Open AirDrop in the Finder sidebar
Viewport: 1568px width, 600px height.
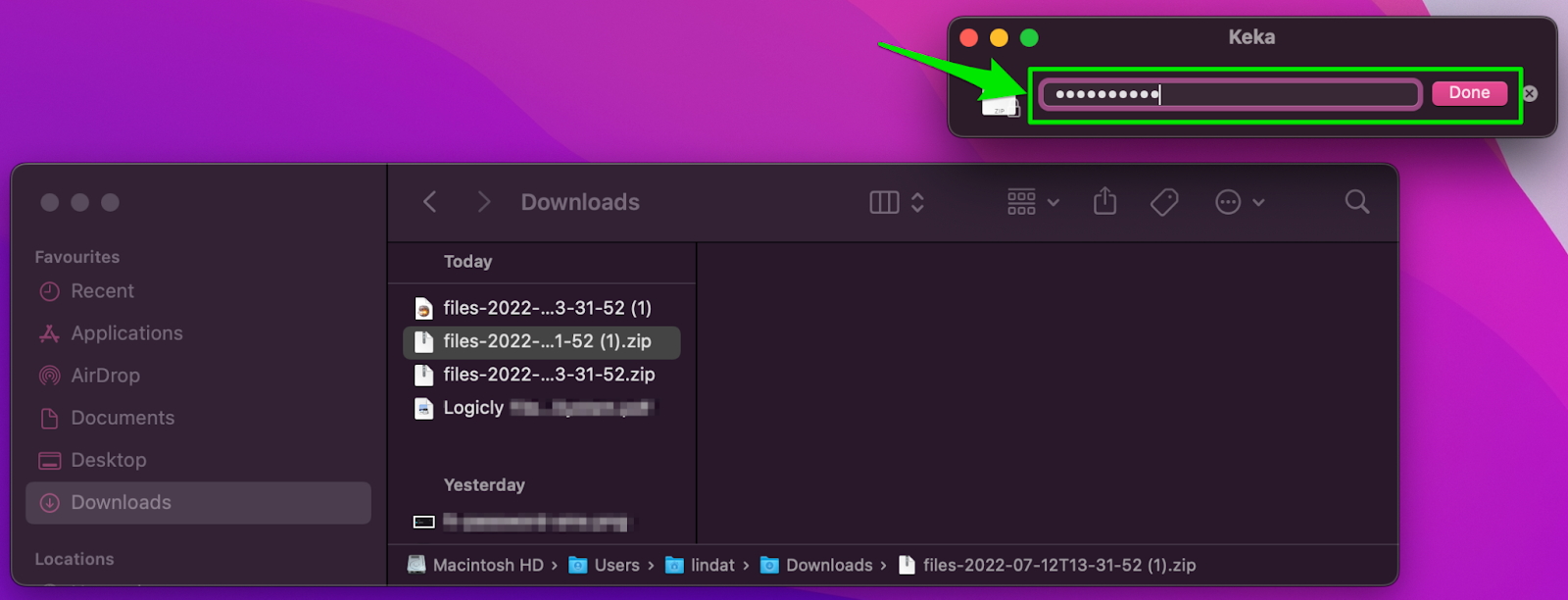(198, 375)
